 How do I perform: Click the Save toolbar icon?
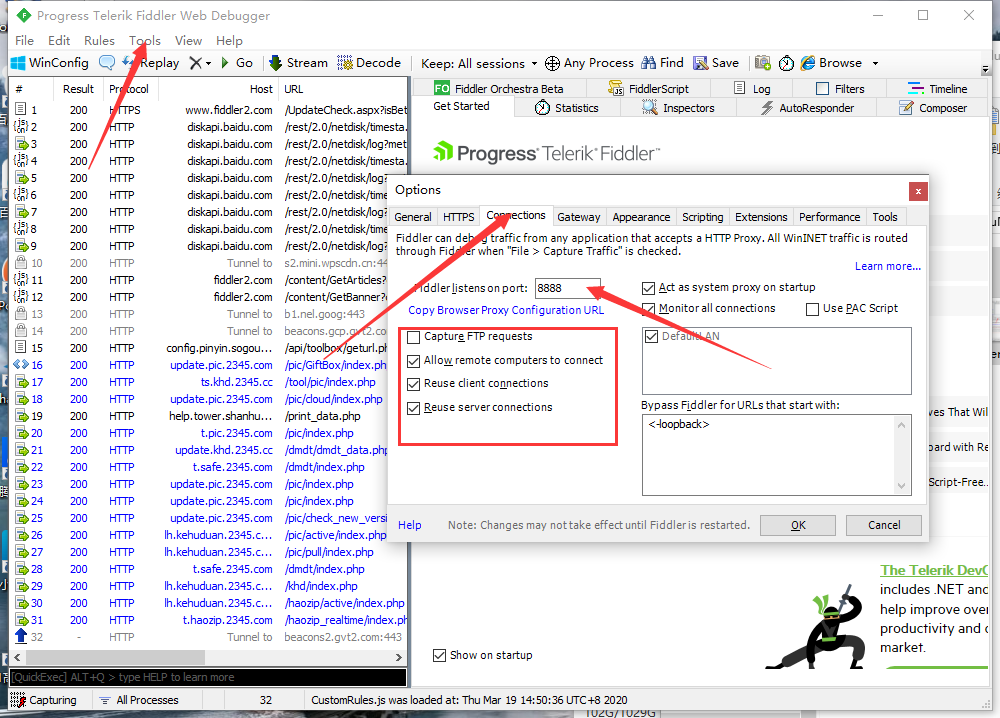tap(700, 62)
